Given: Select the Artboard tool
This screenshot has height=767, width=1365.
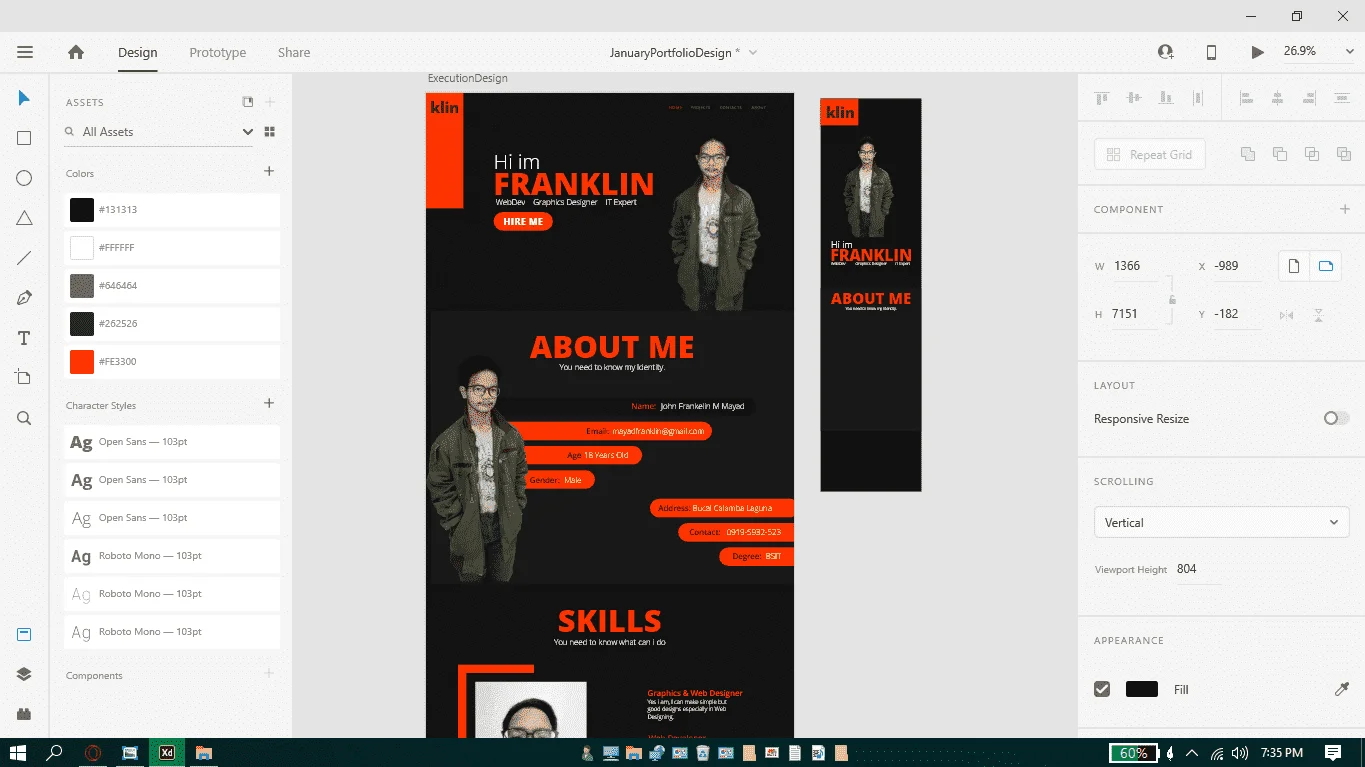Looking at the screenshot, I should coord(24,377).
